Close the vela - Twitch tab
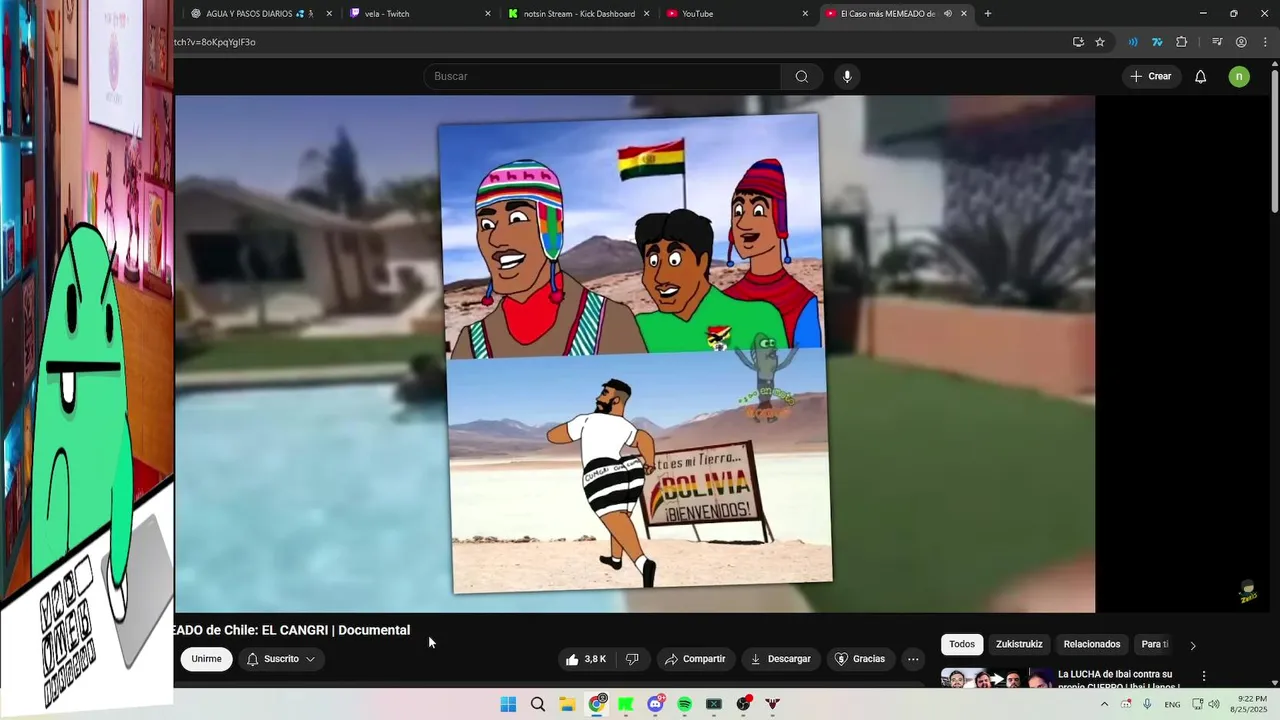This screenshot has width=1280, height=720. 488,14
